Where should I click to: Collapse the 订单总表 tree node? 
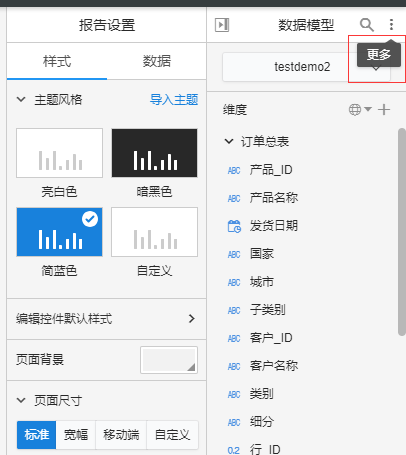coord(229,141)
